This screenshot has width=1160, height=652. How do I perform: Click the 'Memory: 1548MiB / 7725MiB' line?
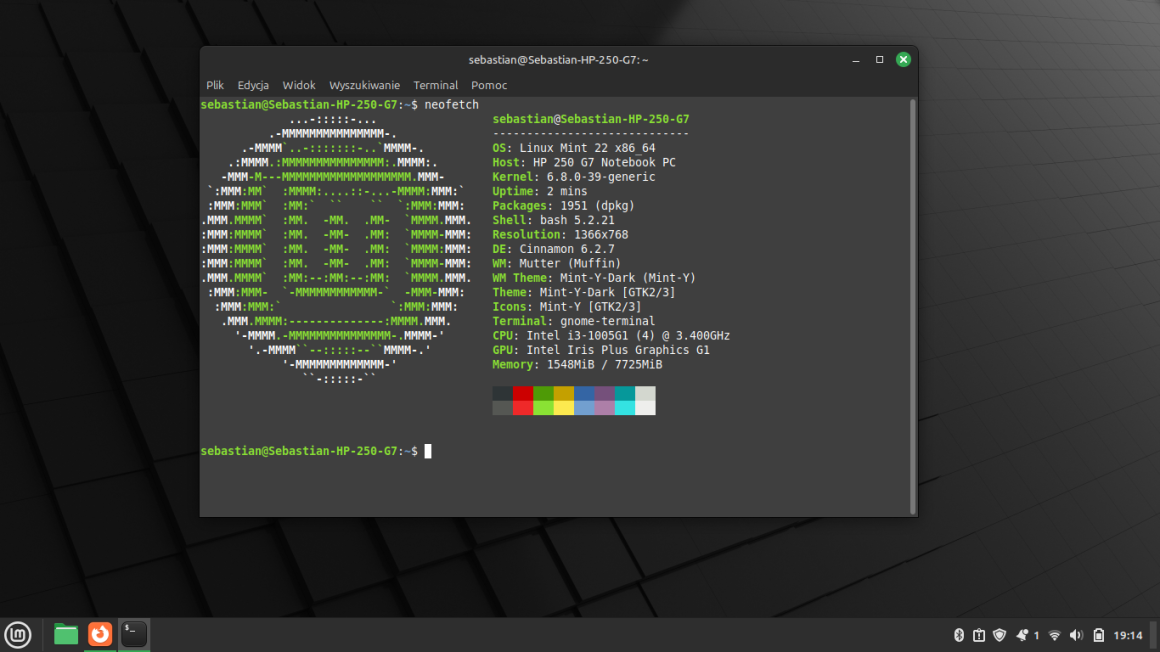tap(577, 364)
